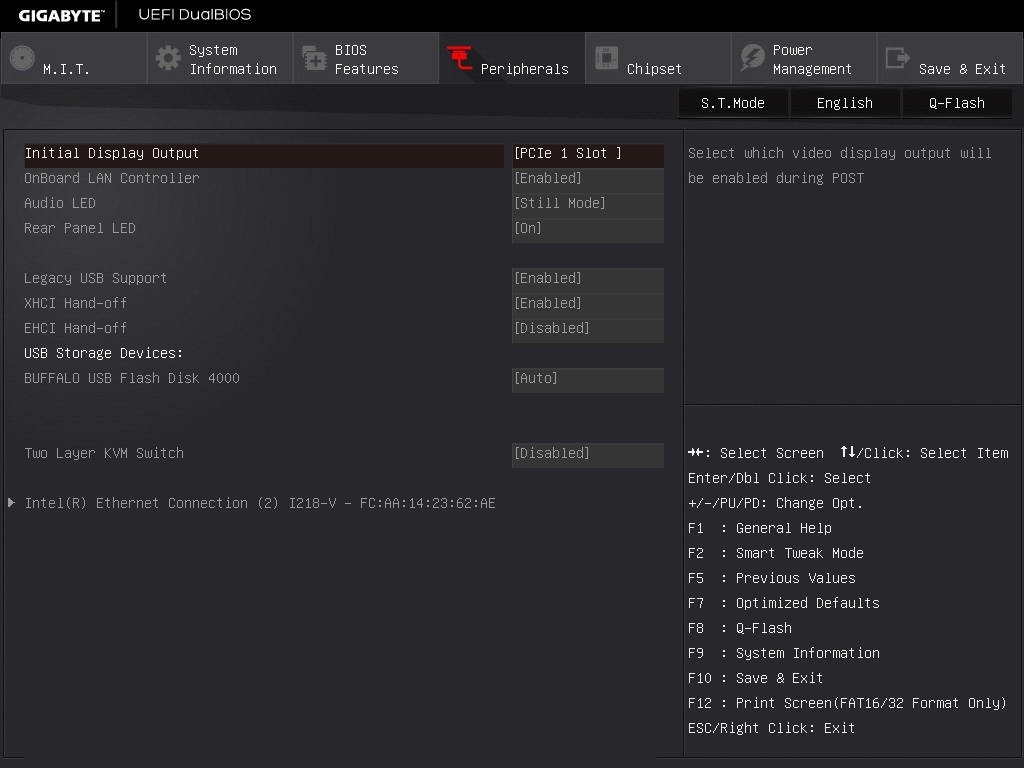
Task: Toggle Two Layer KVM Switch Disabled value
Action: pos(588,455)
